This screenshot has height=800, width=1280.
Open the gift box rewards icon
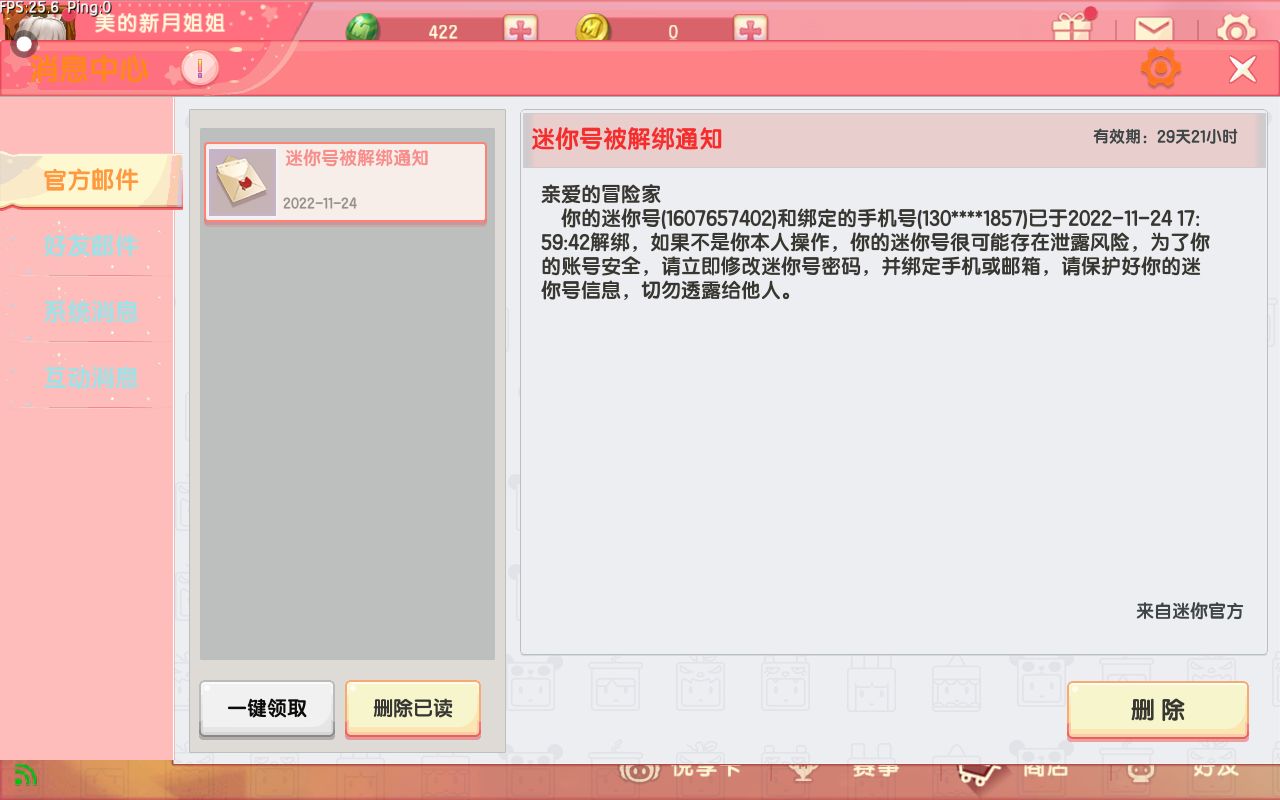point(1073,26)
